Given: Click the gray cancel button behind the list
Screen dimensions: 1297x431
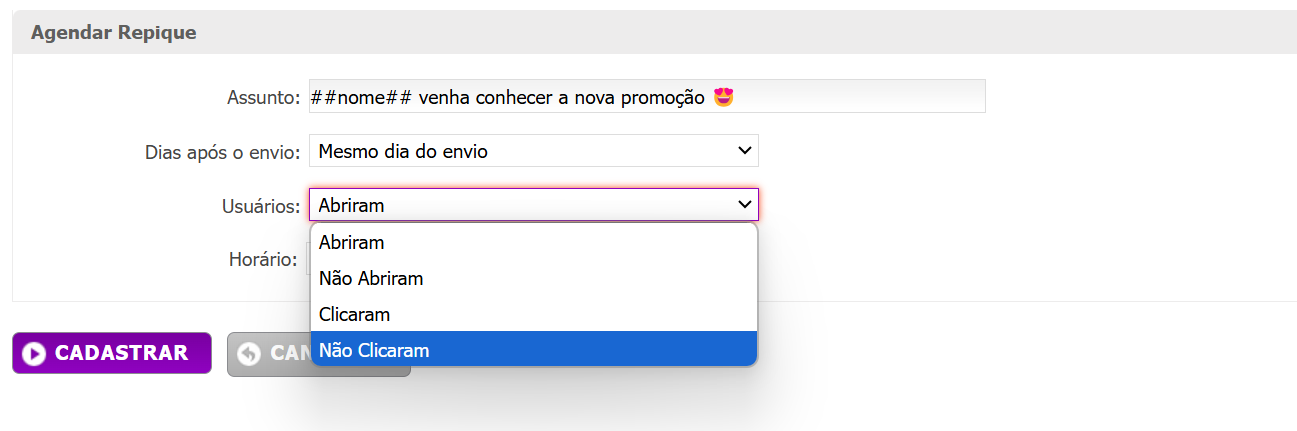Looking at the screenshot, I should point(268,354).
